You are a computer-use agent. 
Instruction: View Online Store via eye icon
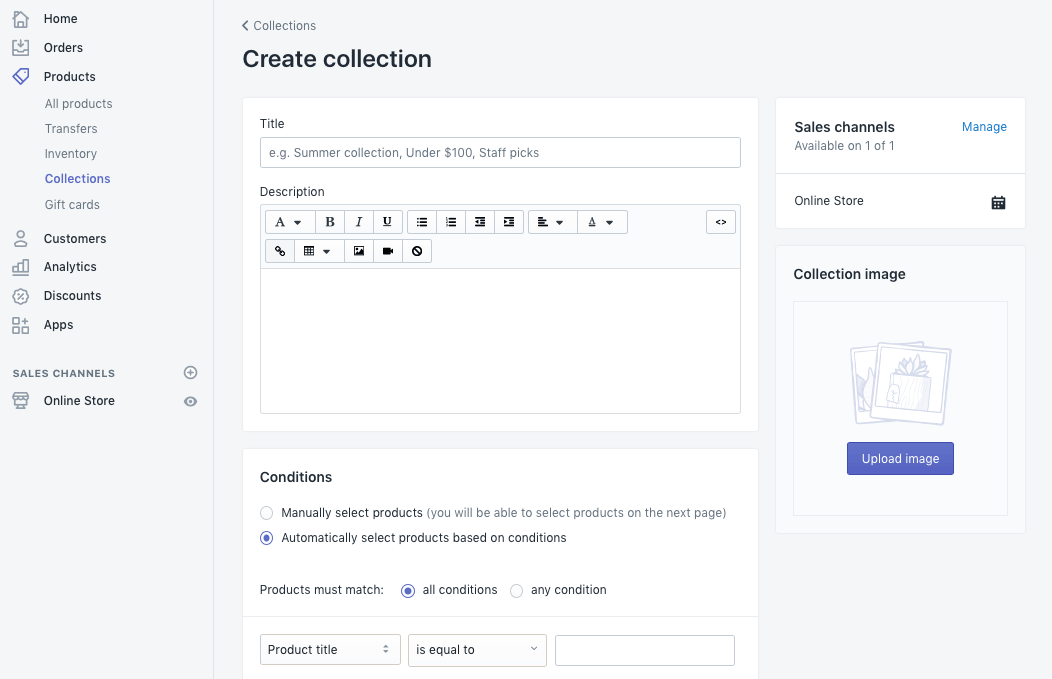click(191, 401)
